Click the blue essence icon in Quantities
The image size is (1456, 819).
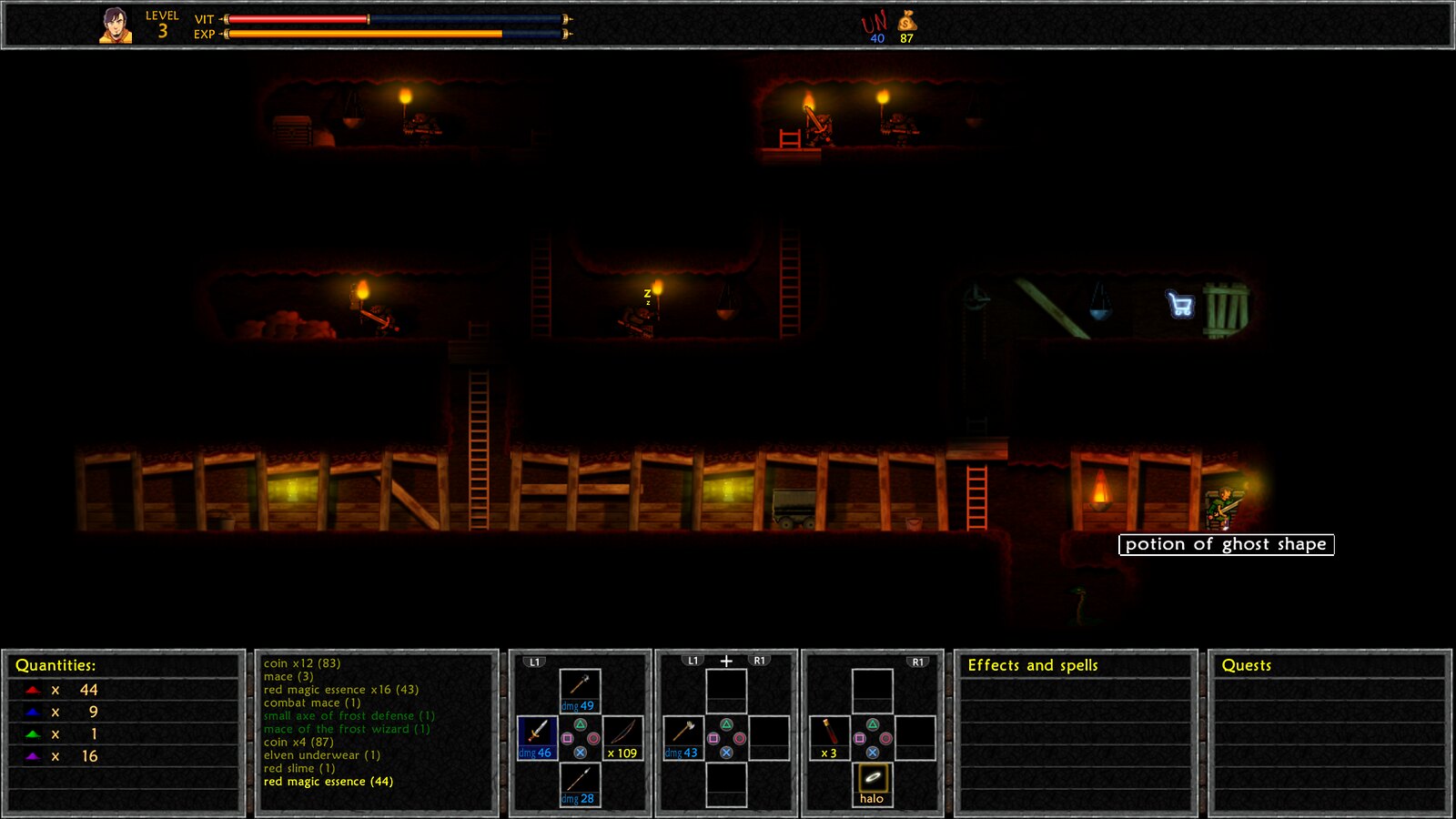click(x=33, y=712)
